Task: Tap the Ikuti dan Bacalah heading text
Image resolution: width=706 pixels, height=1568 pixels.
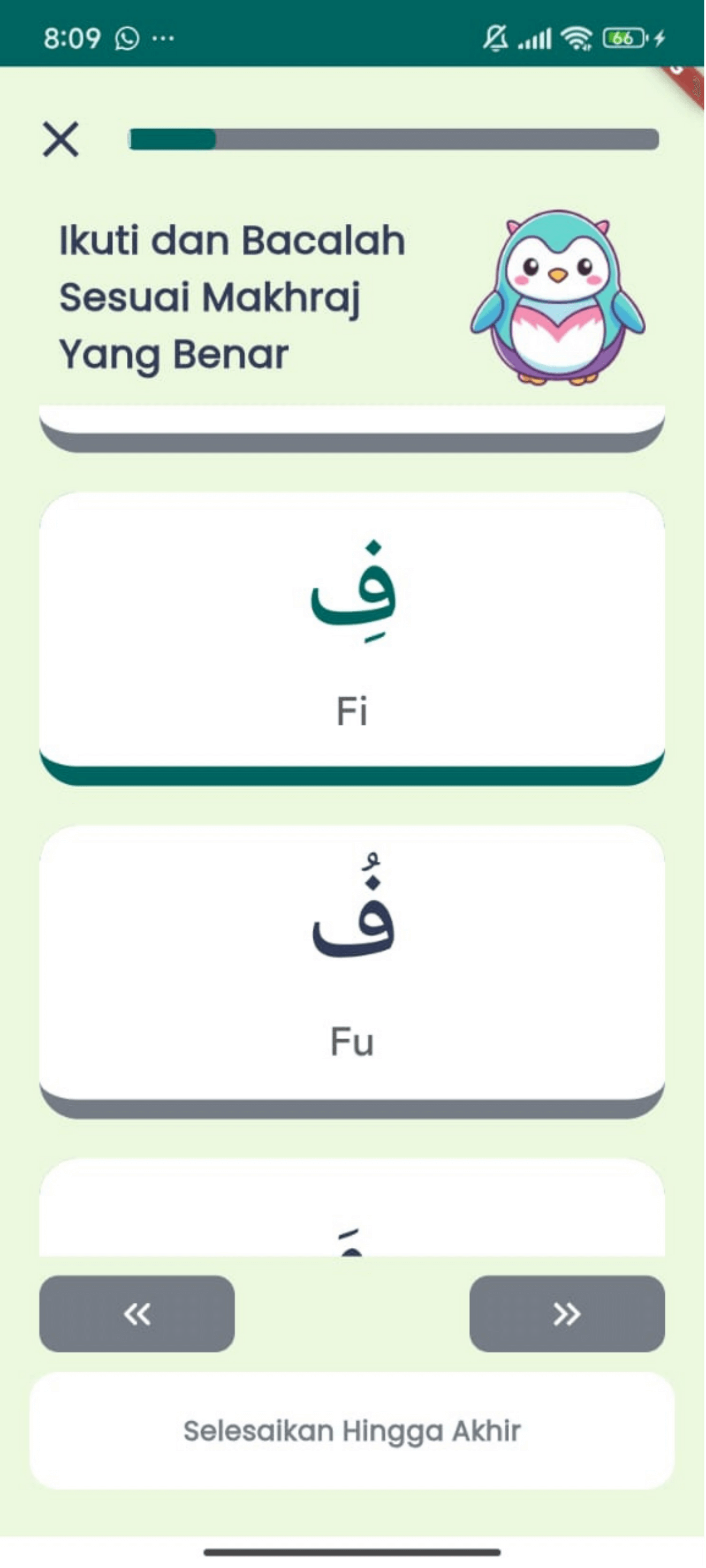Action: coord(232,297)
